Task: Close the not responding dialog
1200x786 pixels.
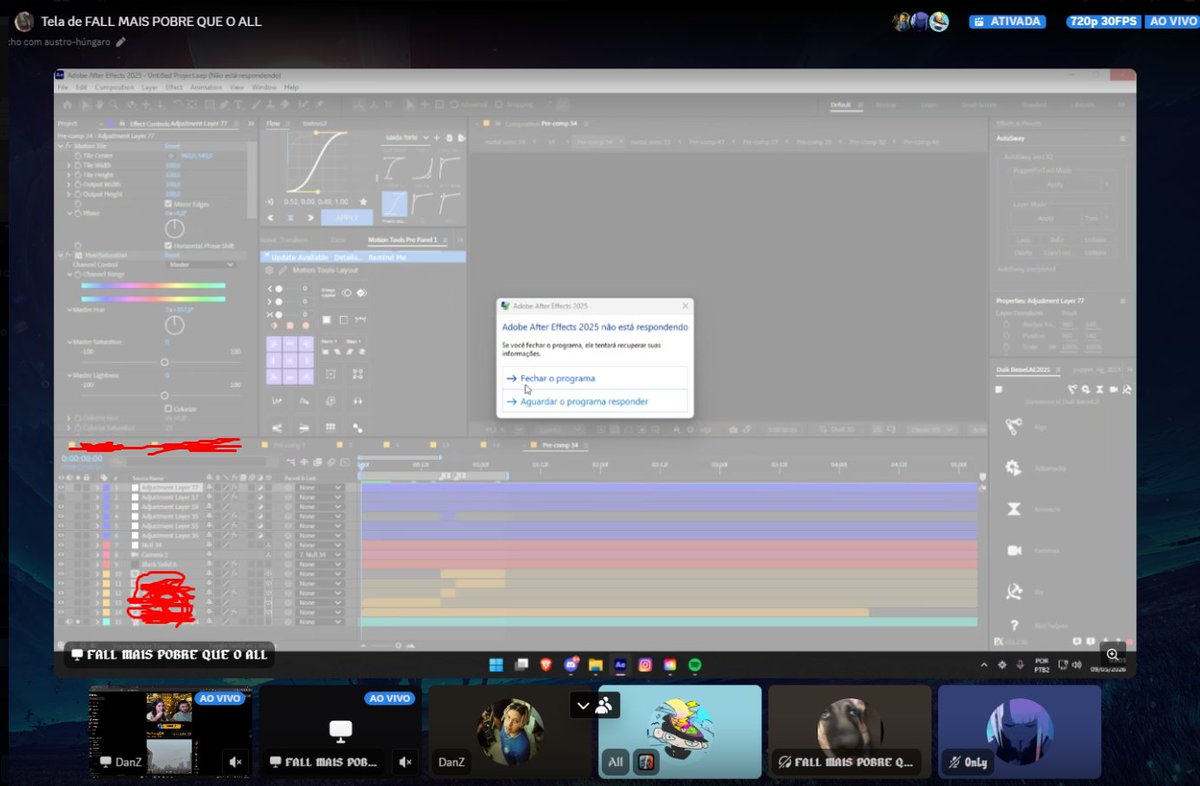Action: 685,305
